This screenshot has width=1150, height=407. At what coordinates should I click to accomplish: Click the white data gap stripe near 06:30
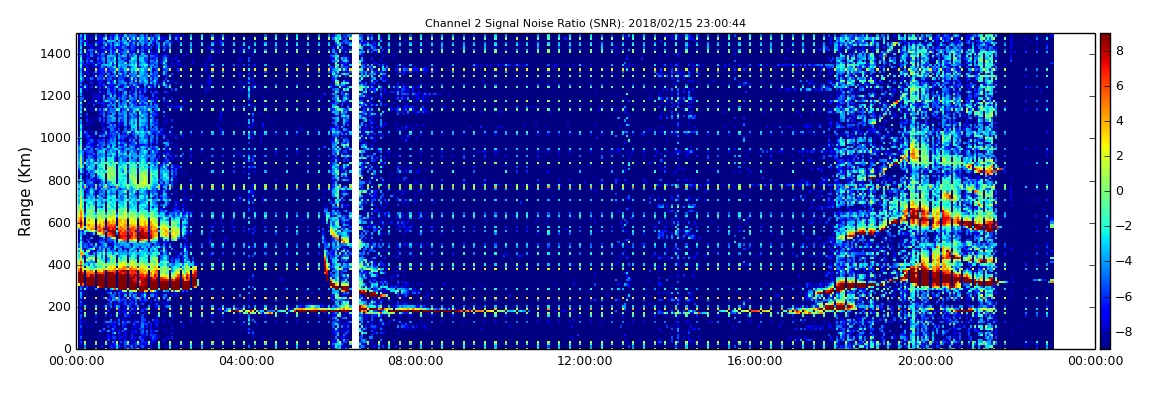point(356,191)
